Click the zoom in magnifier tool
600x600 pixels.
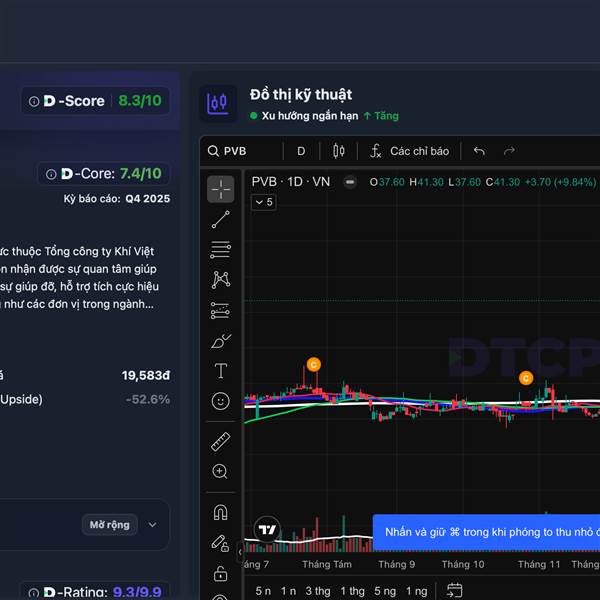click(220, 472)
